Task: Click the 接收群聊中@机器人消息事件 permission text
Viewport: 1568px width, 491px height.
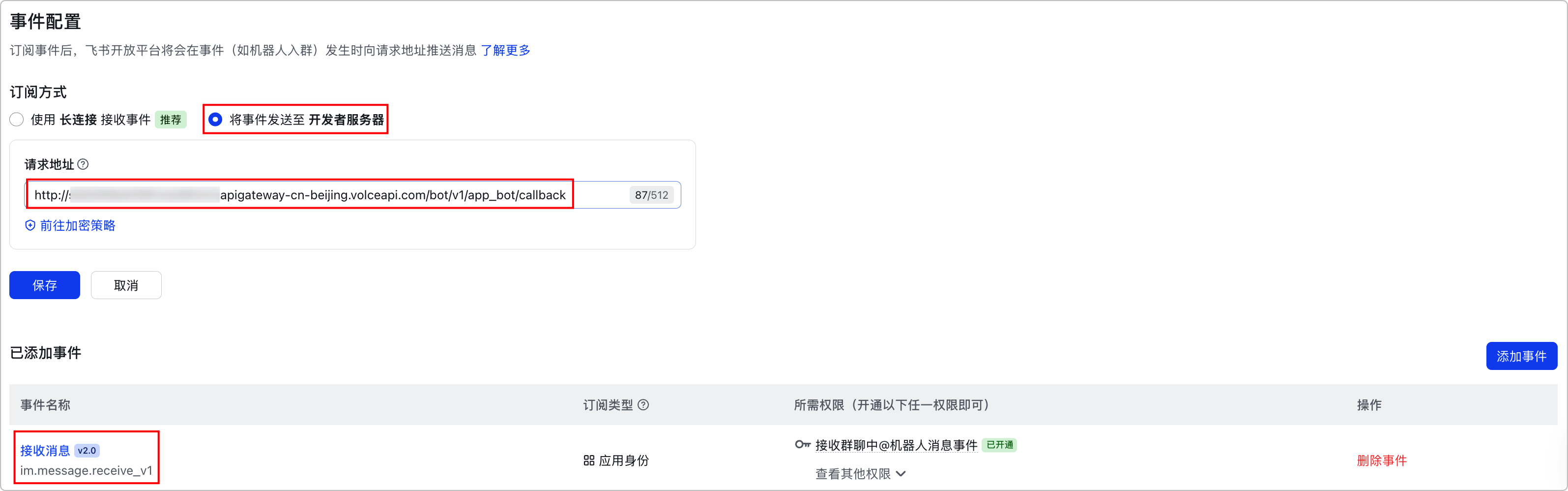Action: 896,445
